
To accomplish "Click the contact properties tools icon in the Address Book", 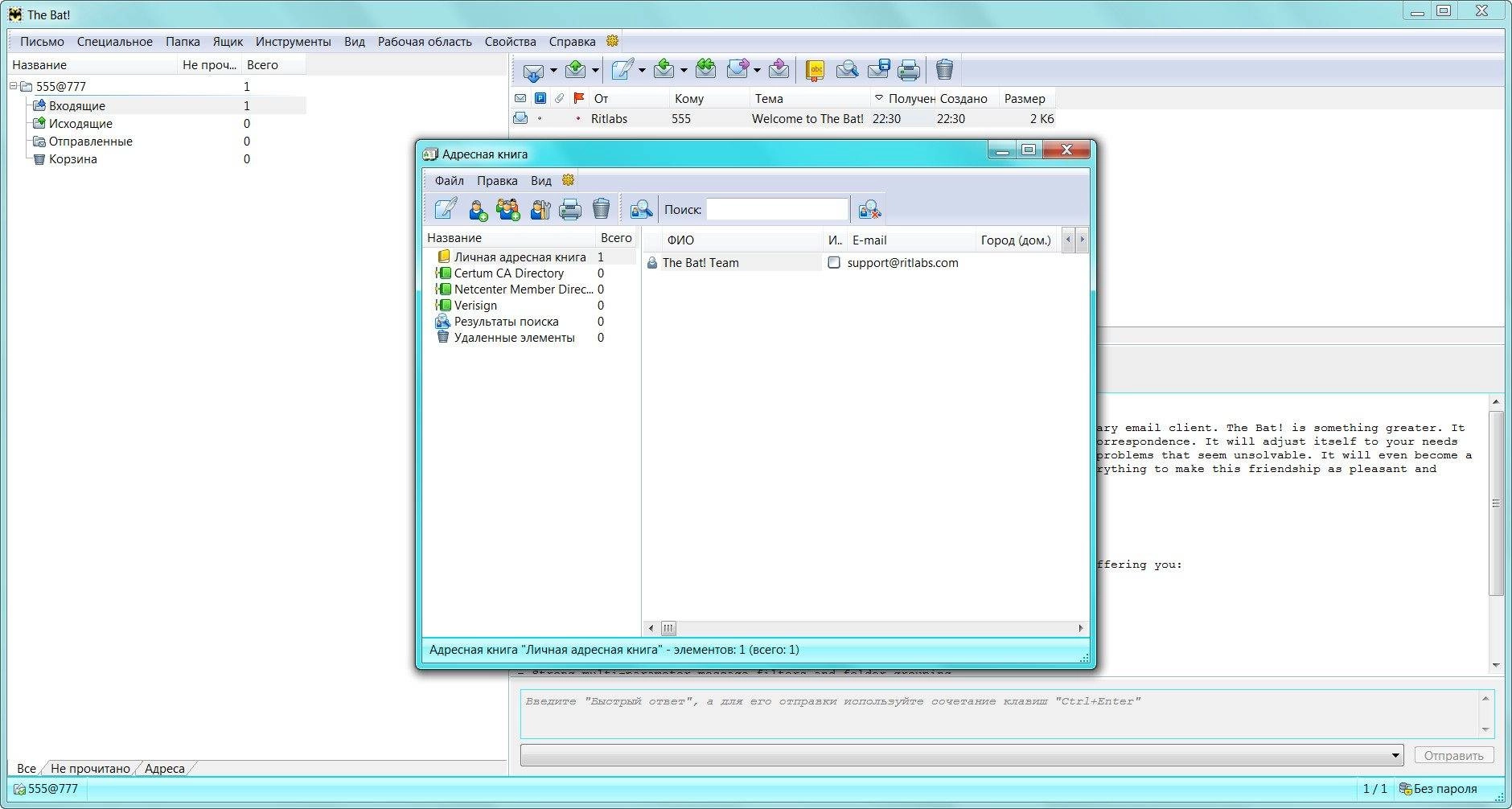I will 540,210.
